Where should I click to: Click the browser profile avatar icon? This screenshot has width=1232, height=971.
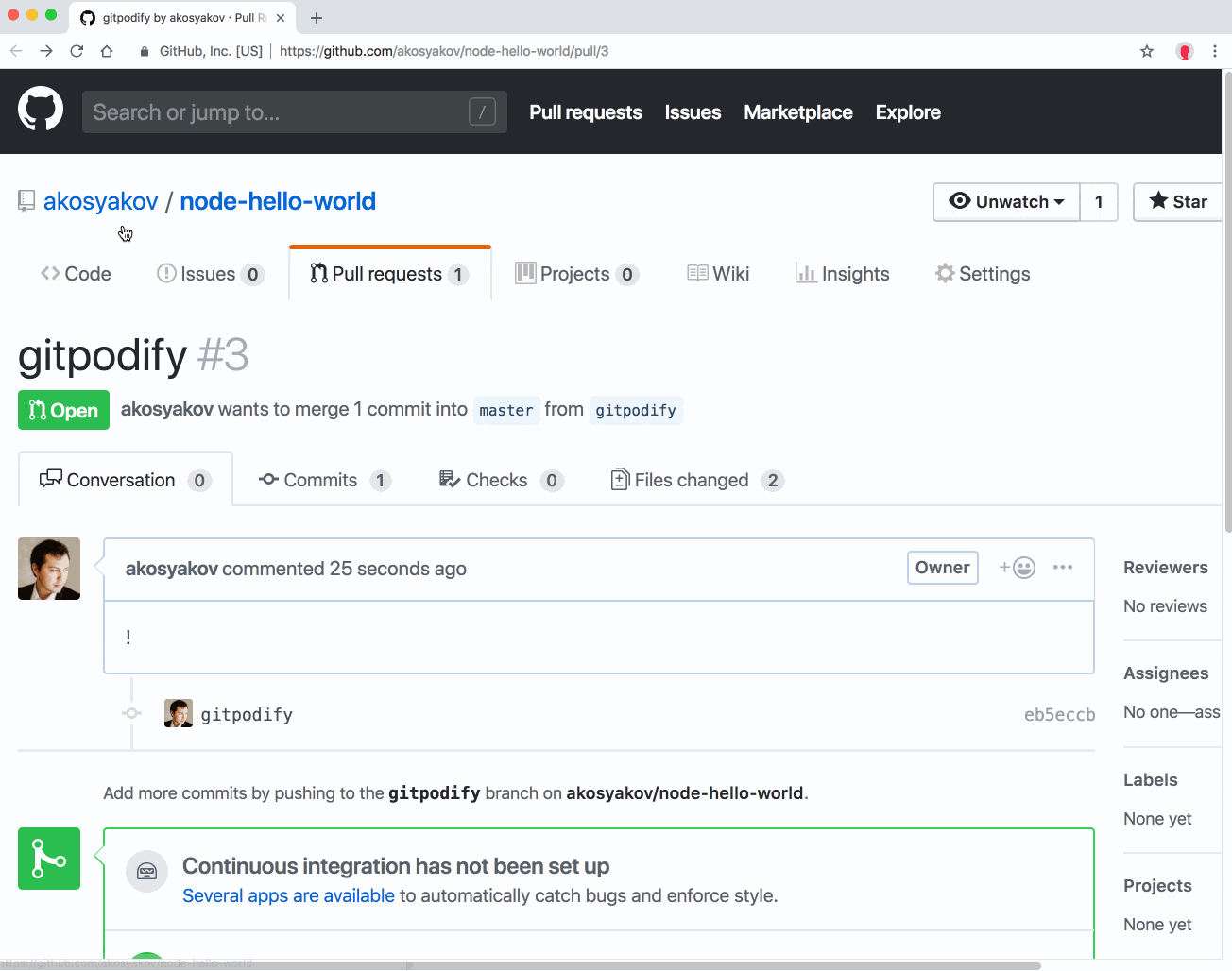[1184, 50]
